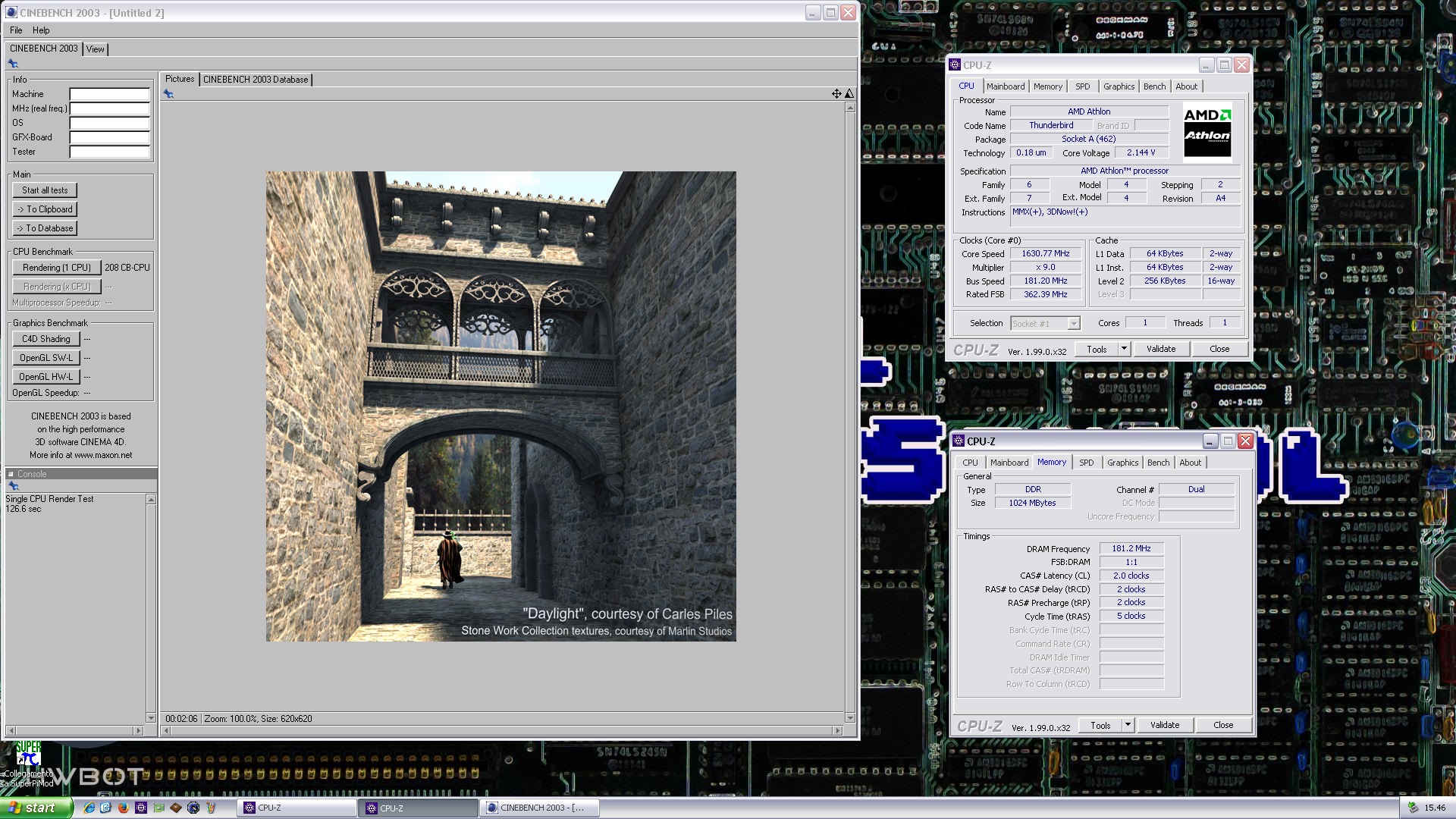Click the green circuit board quick launch icon
This screenshot has height=819, width=1456.
click(x=158, y=808)
